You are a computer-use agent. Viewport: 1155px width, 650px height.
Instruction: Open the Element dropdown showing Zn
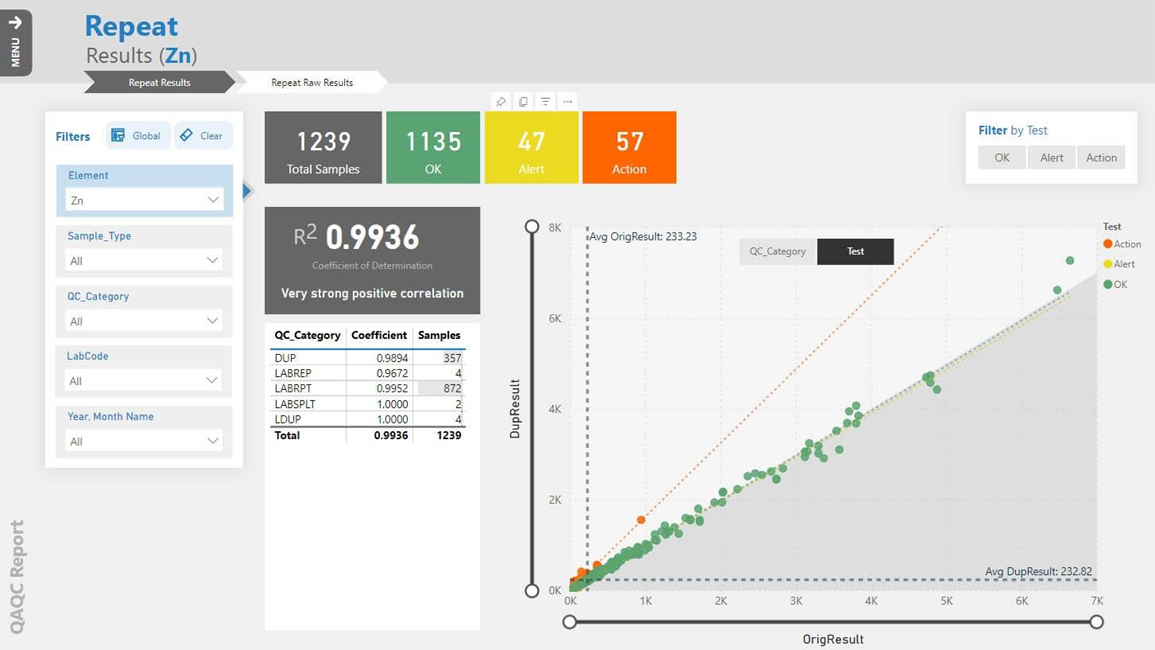(142, 200)
